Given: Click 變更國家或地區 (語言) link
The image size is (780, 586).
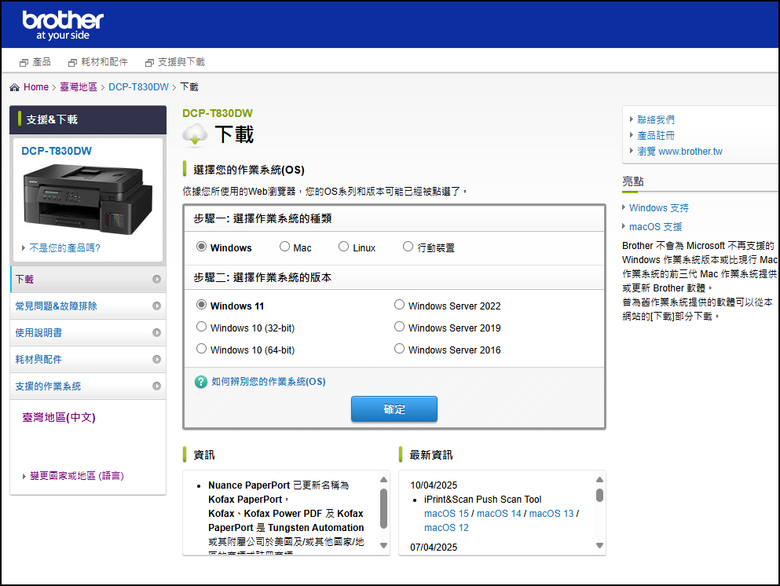Looking at the screenshot, I should click(77, 476).
